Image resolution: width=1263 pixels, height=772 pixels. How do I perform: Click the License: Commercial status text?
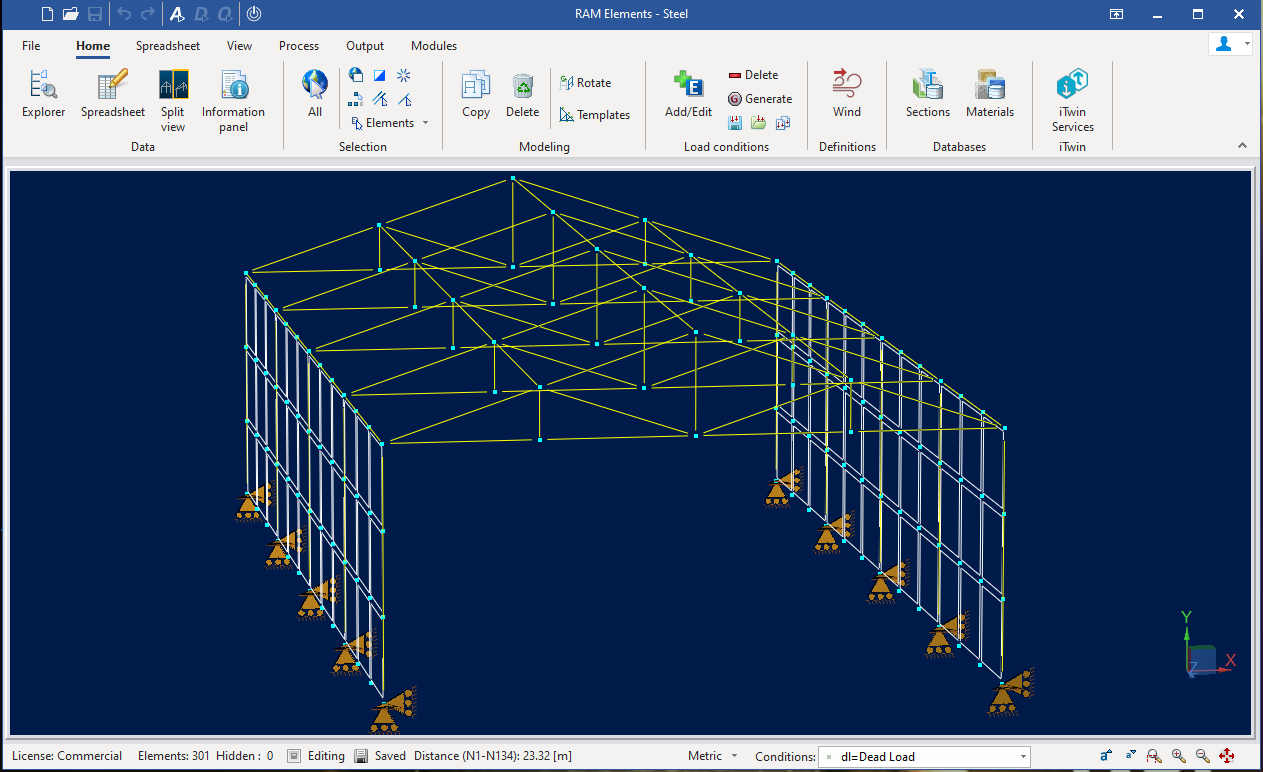coord(67,756)
